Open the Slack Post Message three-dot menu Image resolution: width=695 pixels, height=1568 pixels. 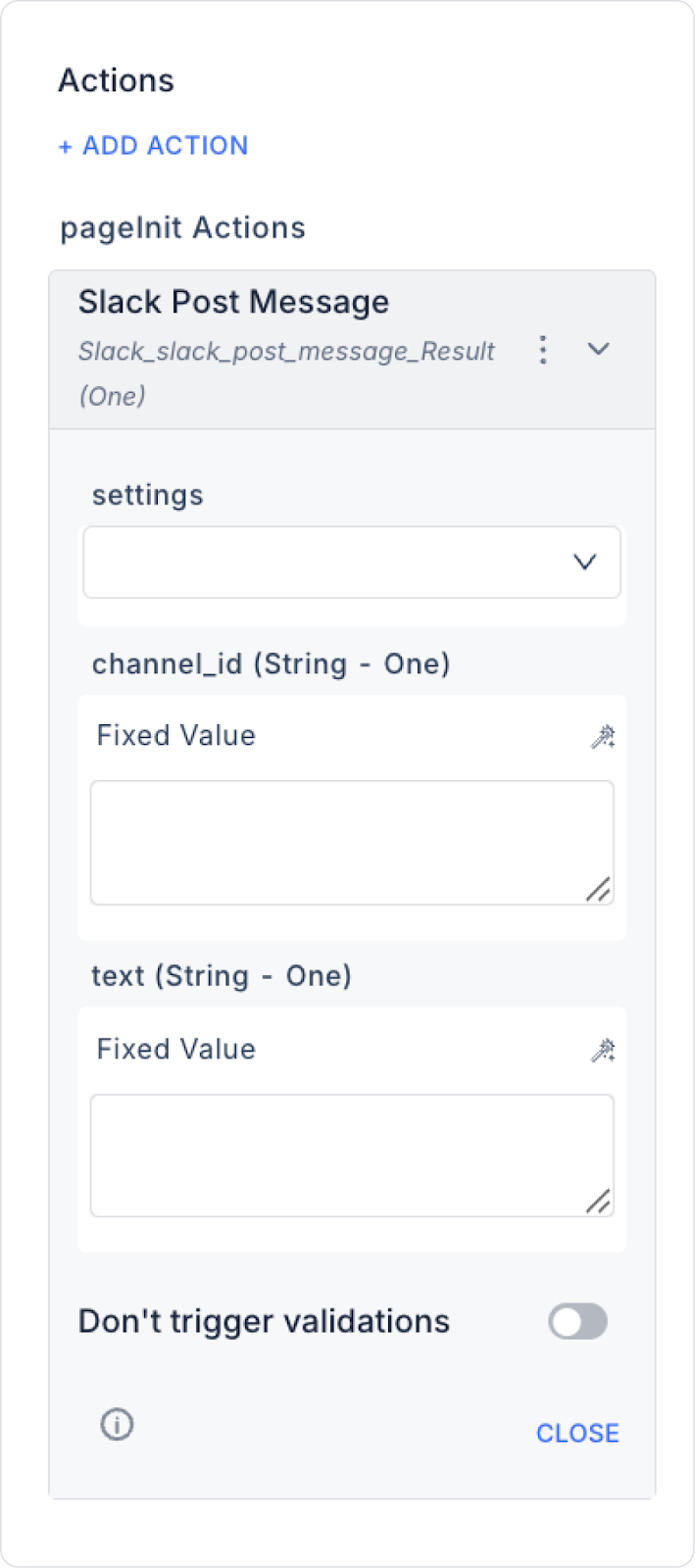point(543,350)
